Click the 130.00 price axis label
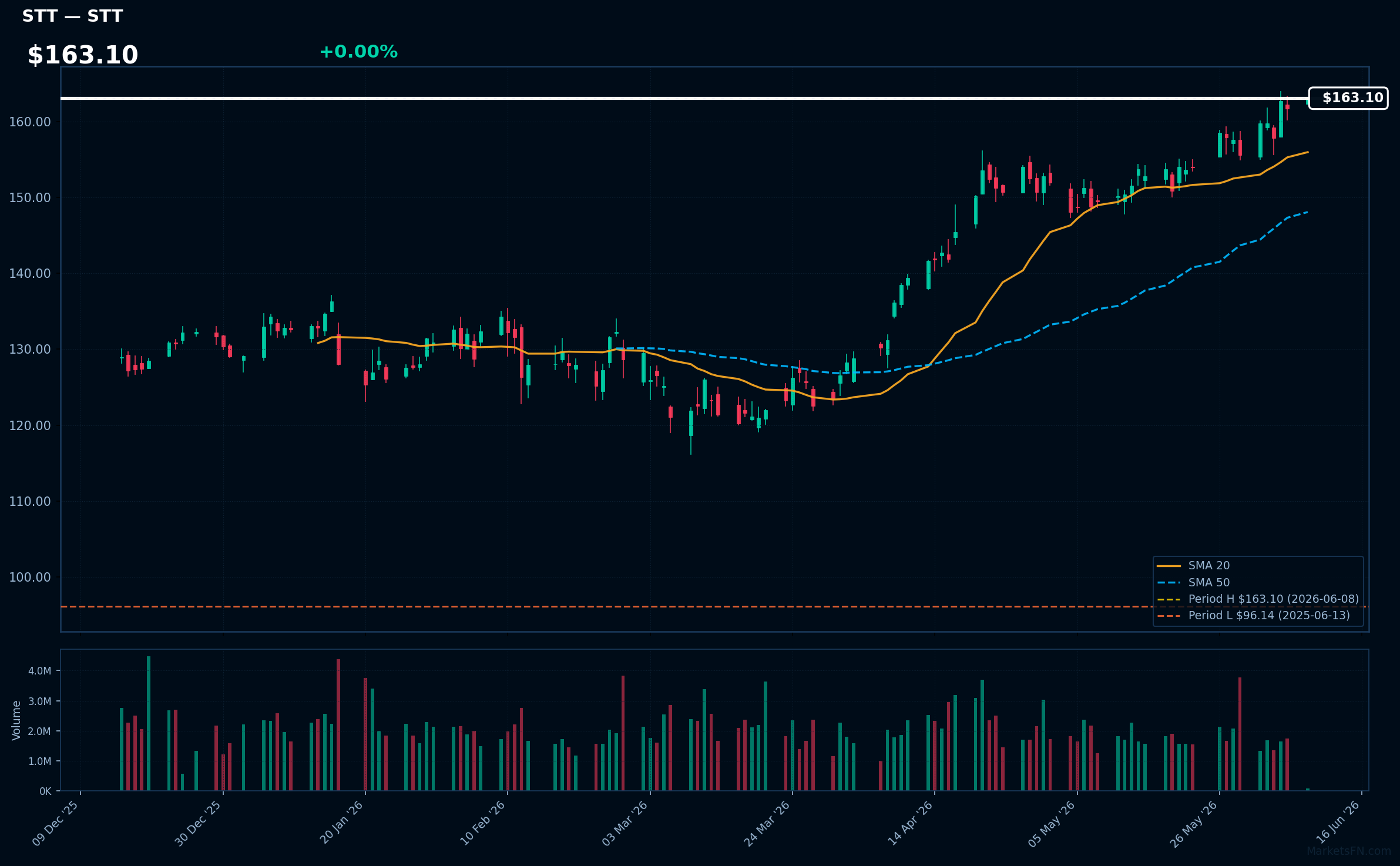The height and width of the screenshot is (866, 1400). point(30,350)
